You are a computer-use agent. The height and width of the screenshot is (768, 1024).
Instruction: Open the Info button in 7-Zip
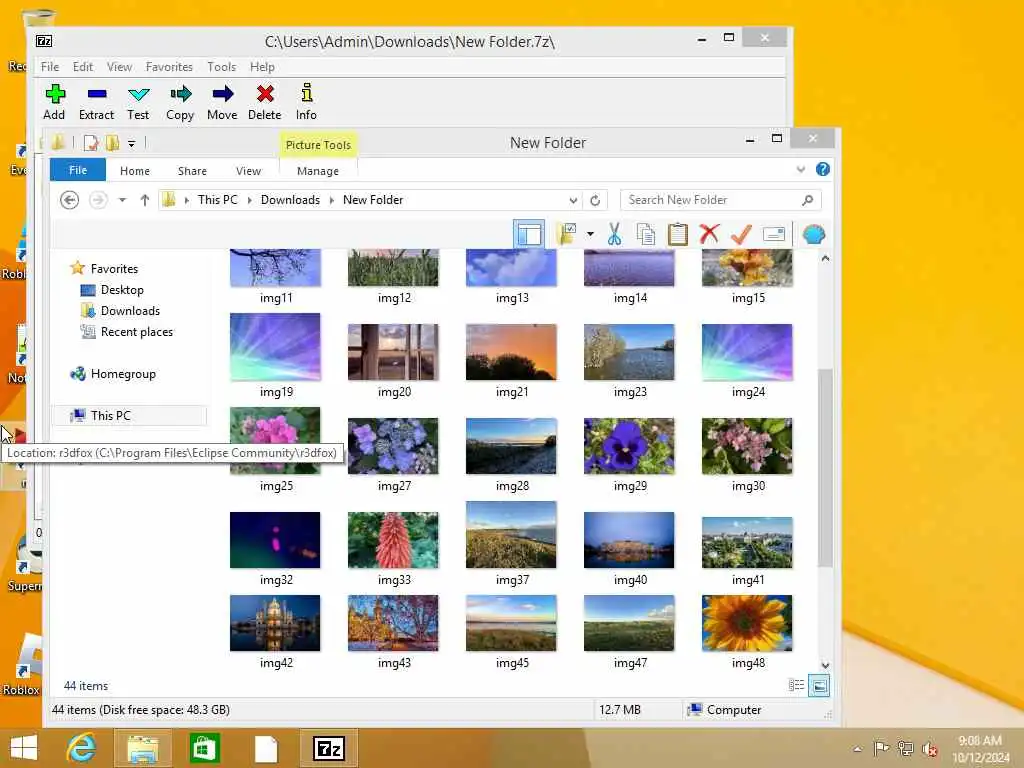[x=306, y=102]
